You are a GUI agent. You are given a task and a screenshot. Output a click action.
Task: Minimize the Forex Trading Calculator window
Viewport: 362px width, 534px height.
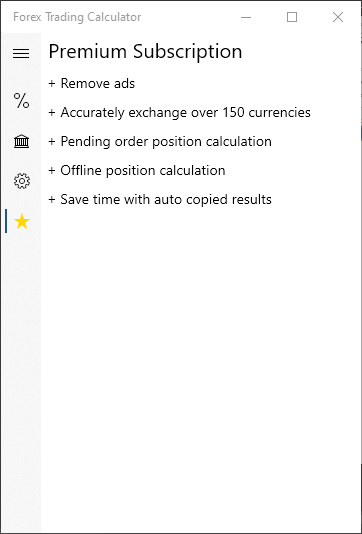[x=246, y=17]
